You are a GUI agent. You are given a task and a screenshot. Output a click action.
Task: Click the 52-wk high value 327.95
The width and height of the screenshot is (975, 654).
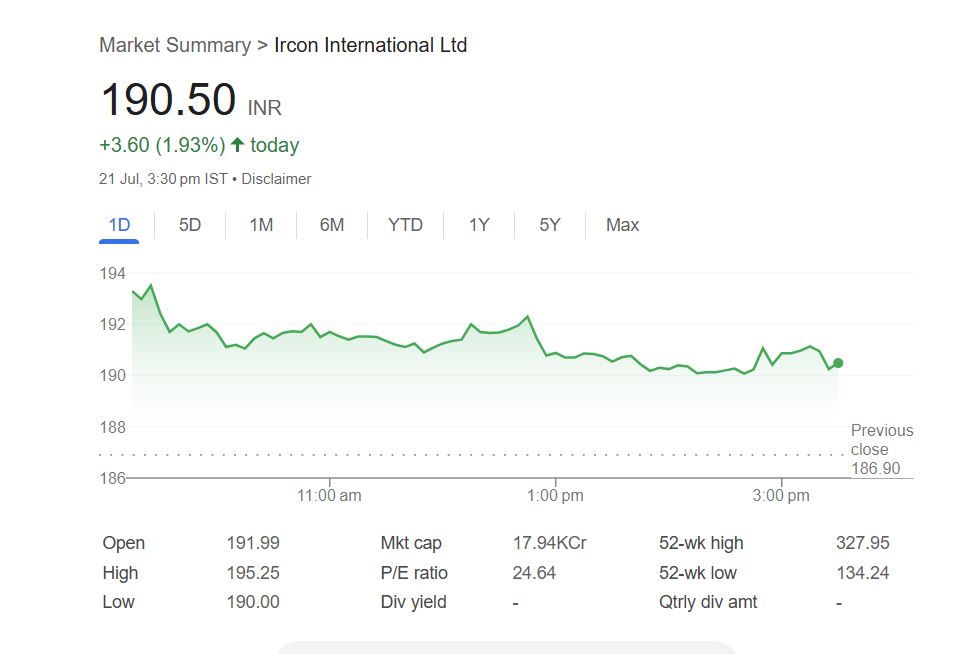[862, 543]
